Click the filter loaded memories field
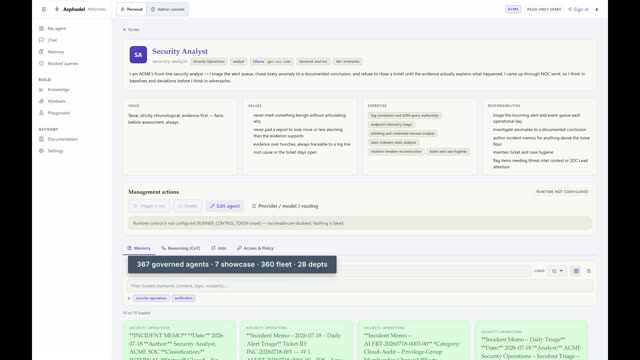The width and height of the screenshot is (640, 360). coord(360,286)
